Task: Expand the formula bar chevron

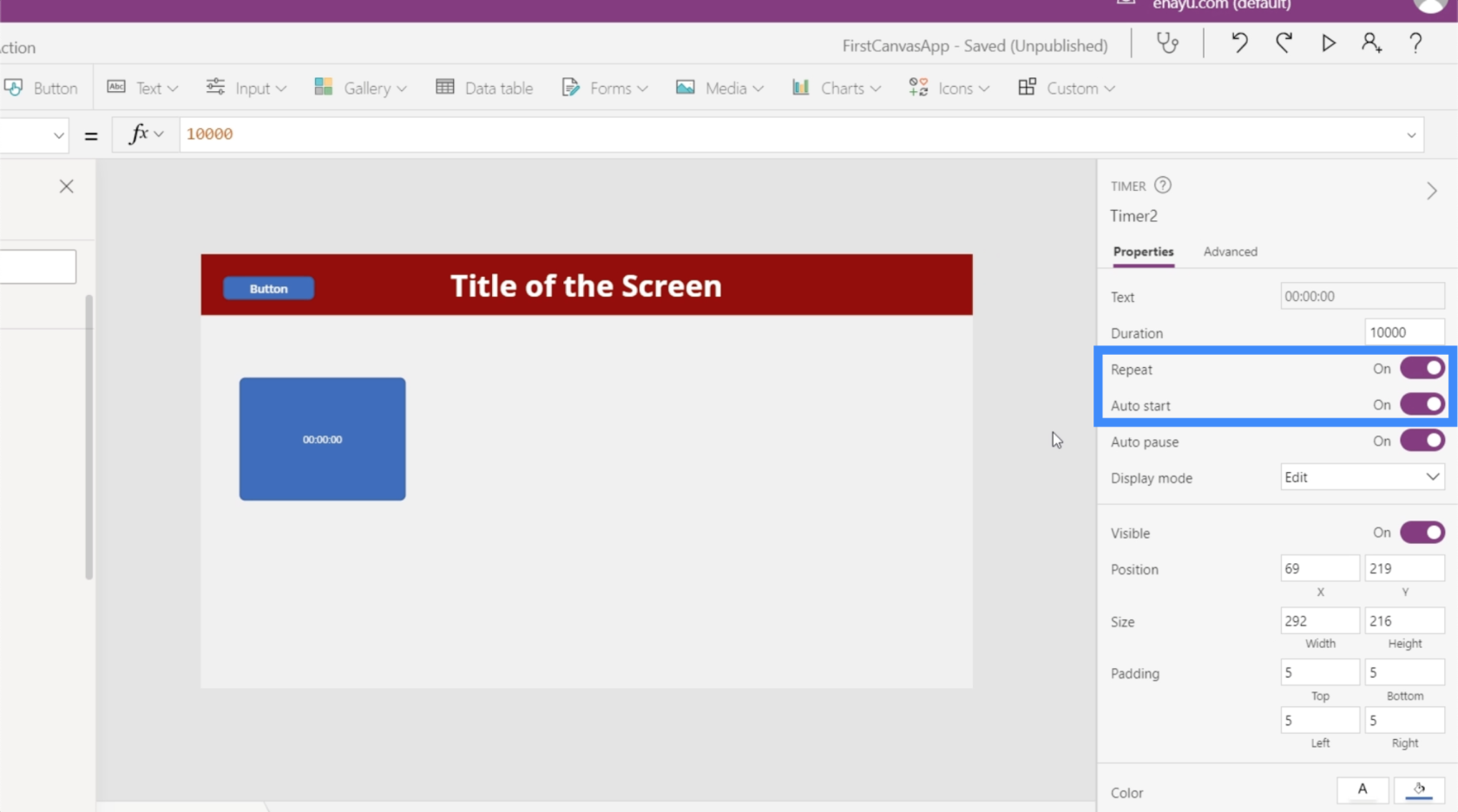Action: point(1411,135)
